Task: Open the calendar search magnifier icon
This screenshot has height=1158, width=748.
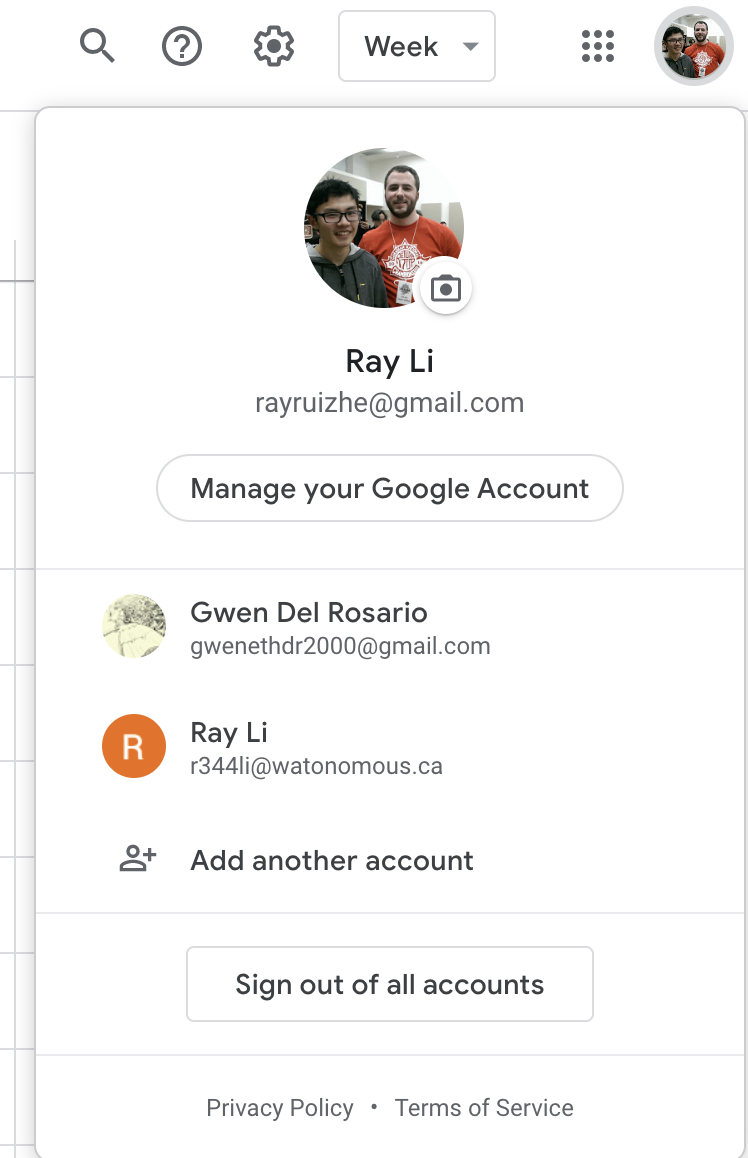Action: point(97,46)
